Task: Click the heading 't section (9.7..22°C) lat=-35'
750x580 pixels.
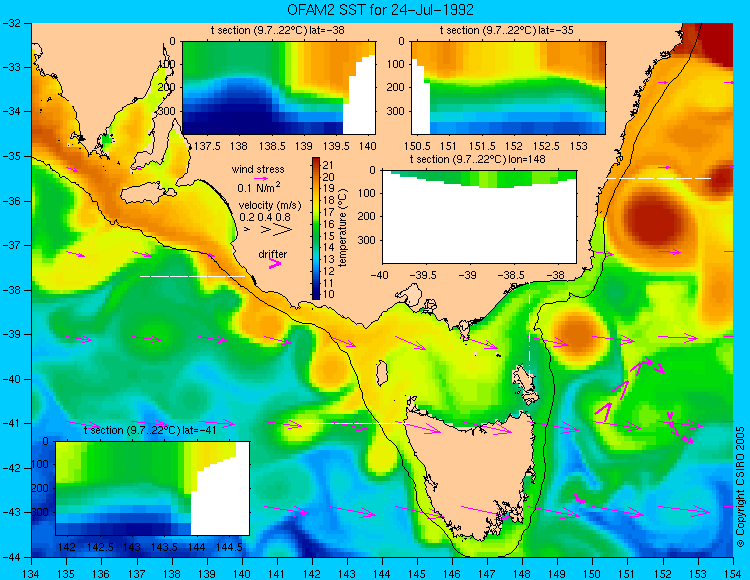Action: coord(507,31)
